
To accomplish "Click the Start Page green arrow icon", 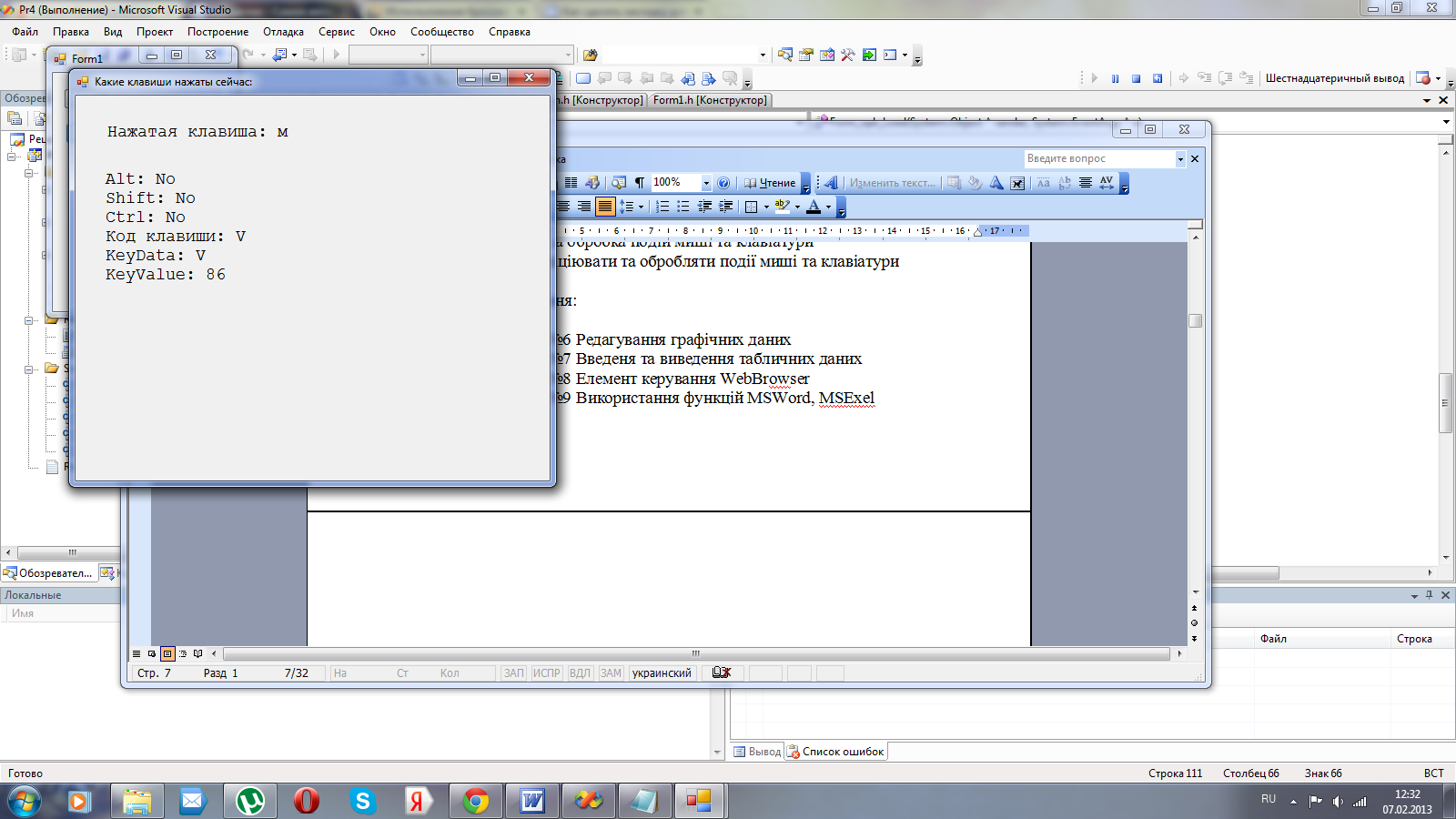I will [x=869, y=56].
